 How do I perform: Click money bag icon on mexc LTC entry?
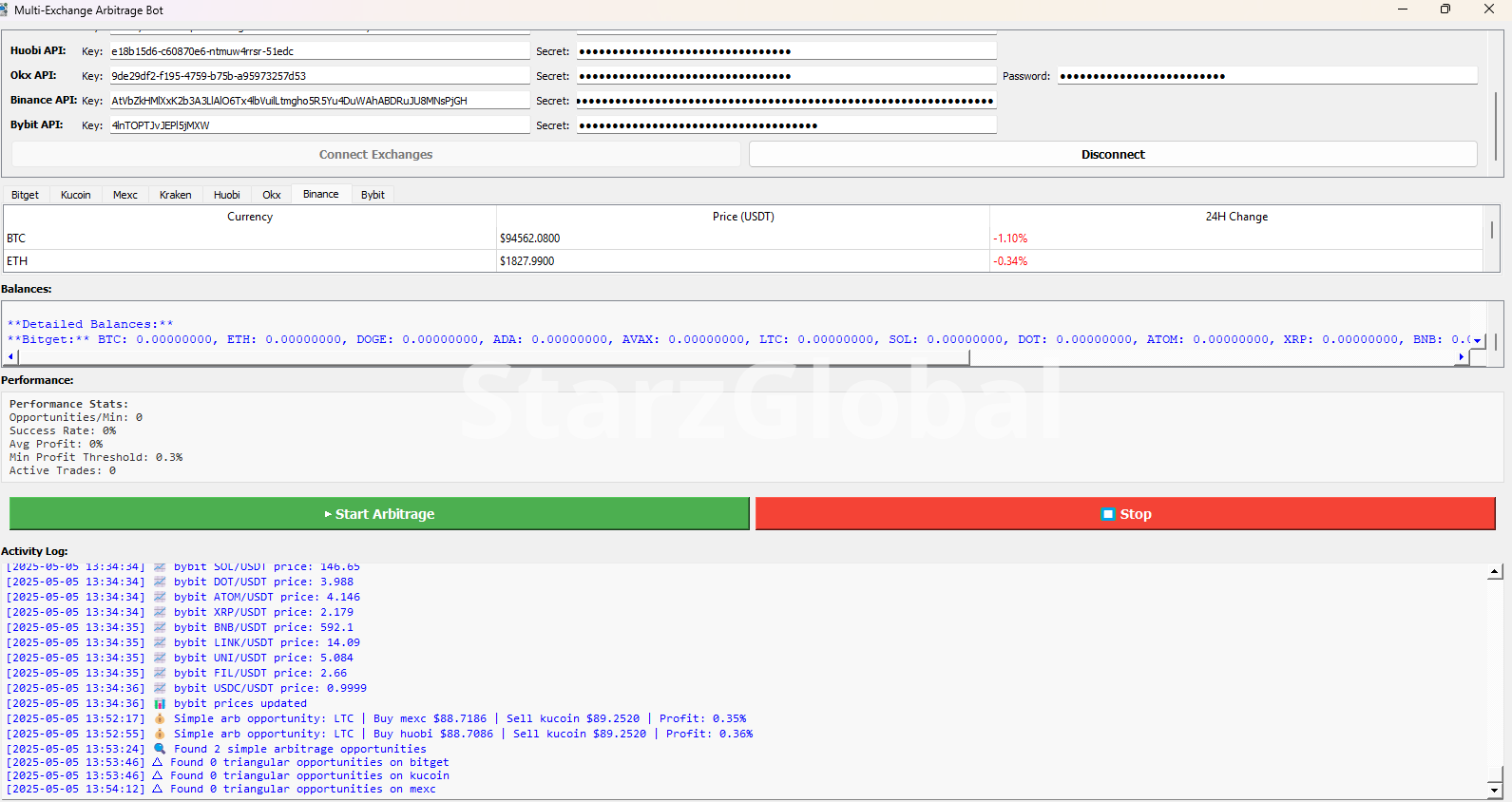click(x=160, y=718)
